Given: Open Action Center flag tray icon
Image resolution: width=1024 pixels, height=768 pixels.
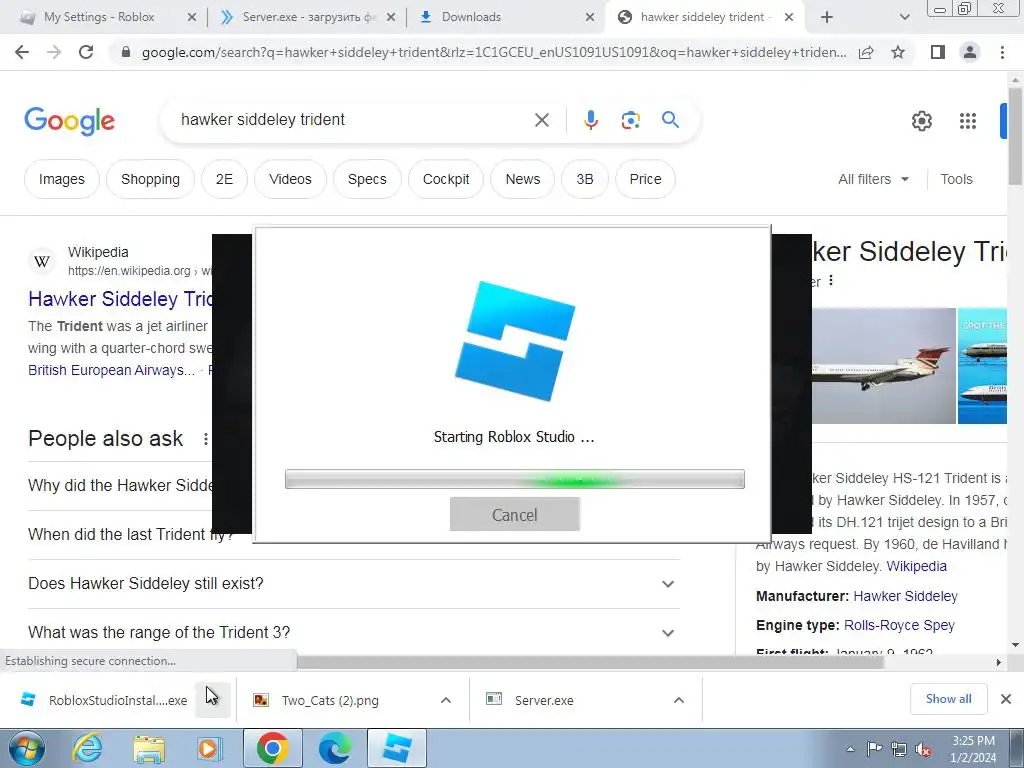Looking at the screenshot, I should [874, 749].
